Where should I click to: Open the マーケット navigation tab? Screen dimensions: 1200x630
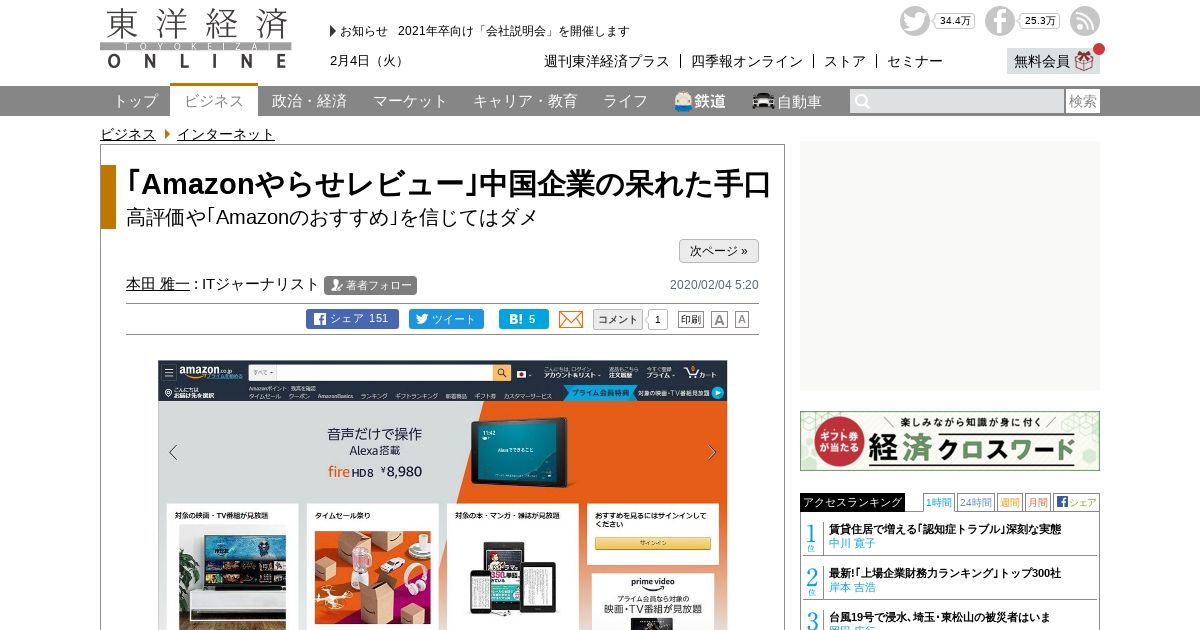410,101
